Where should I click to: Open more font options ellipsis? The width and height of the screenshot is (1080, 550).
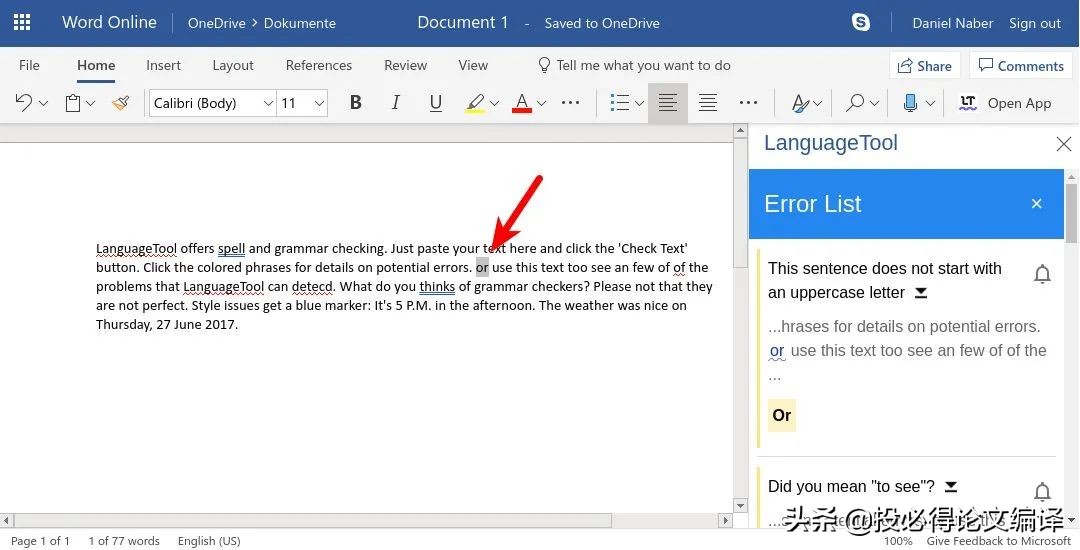[x=570, y=103]
